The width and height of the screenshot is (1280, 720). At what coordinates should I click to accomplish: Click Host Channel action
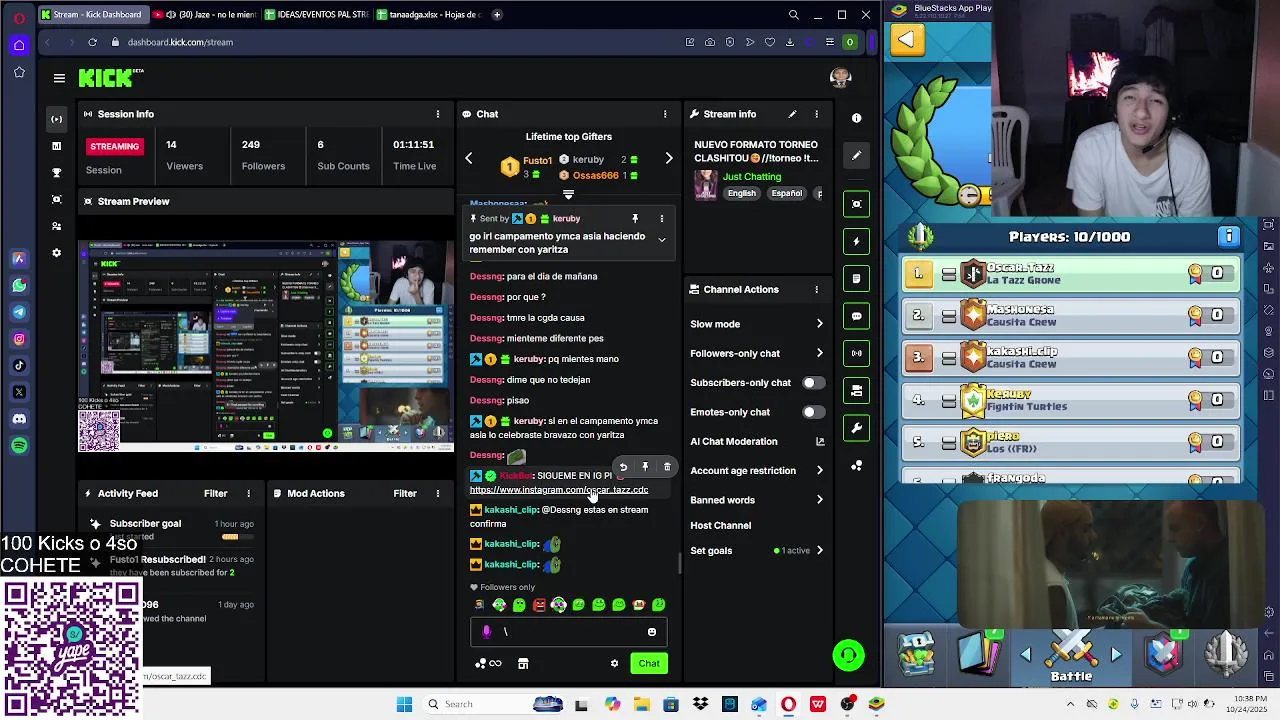pos(720,526)
